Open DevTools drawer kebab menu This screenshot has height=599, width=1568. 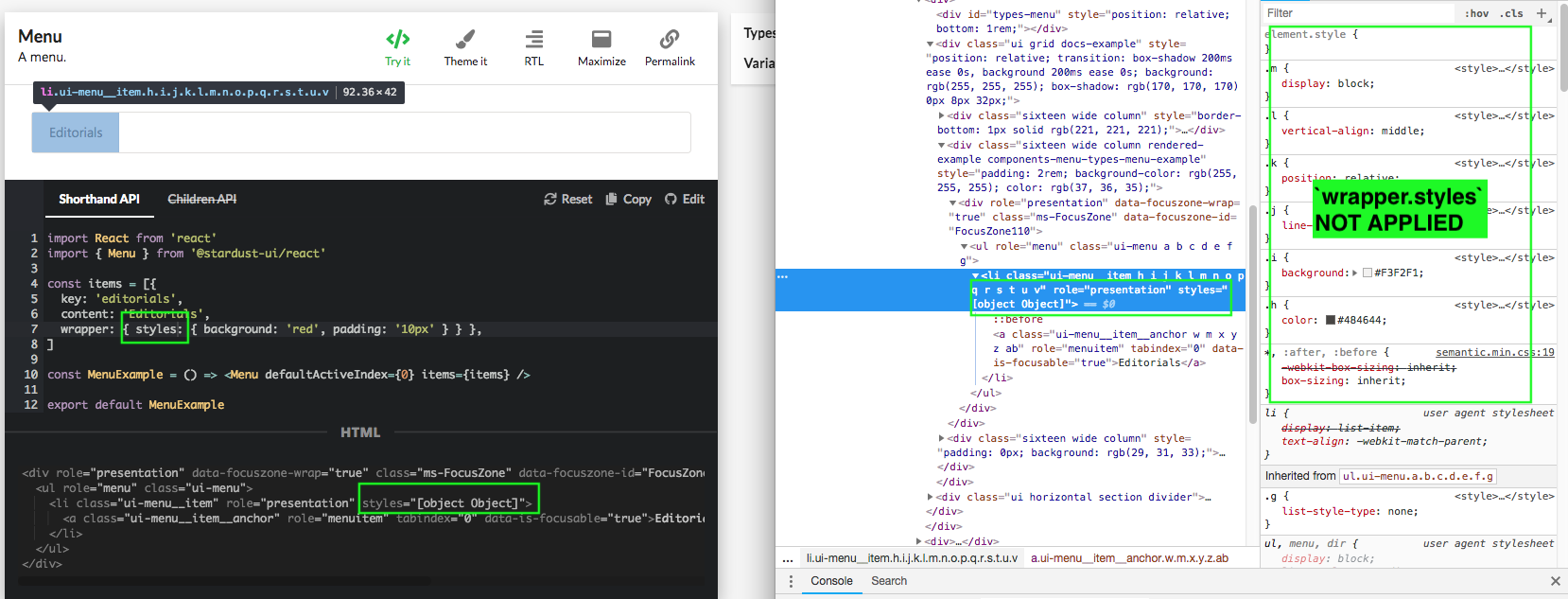tap(792, 581)
